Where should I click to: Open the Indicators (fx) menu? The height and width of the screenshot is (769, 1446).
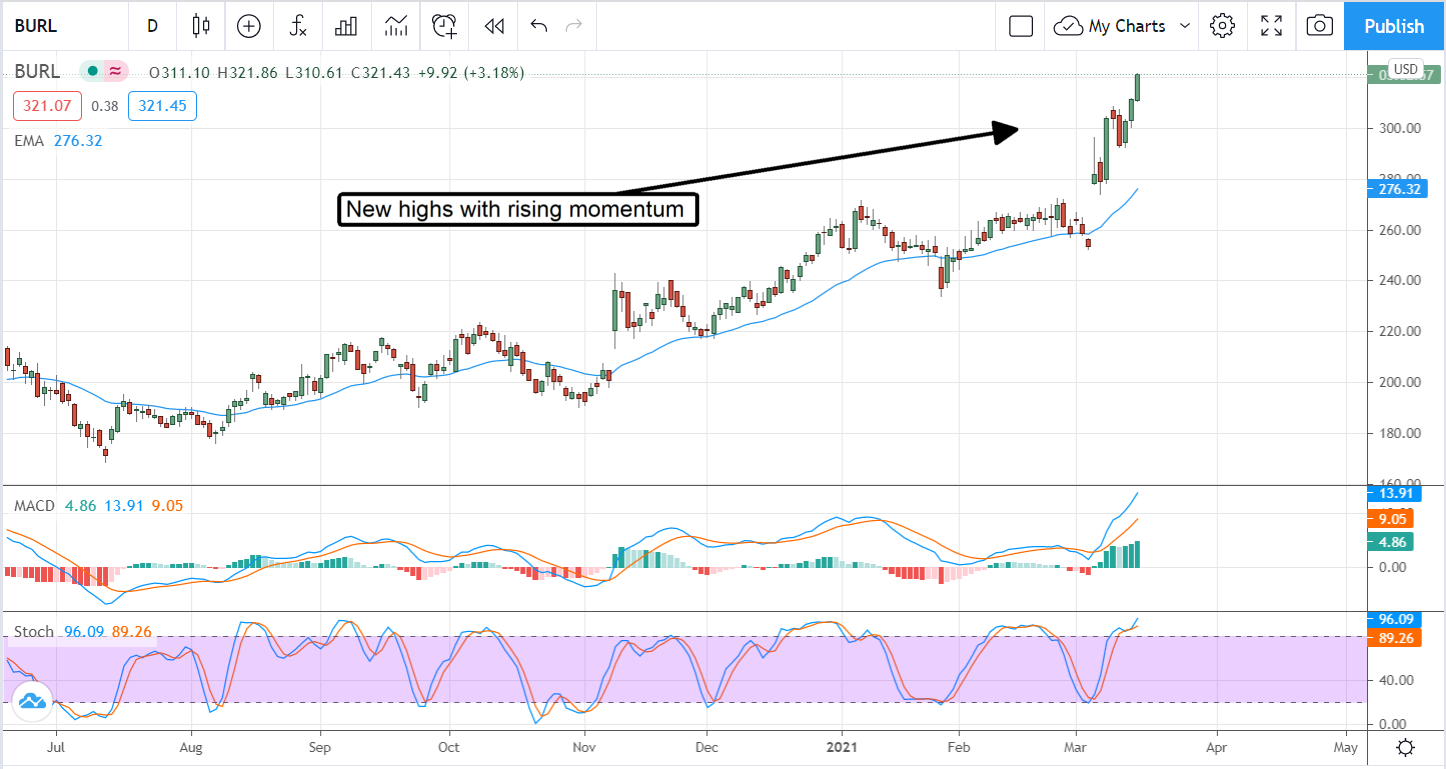point(298,26)
